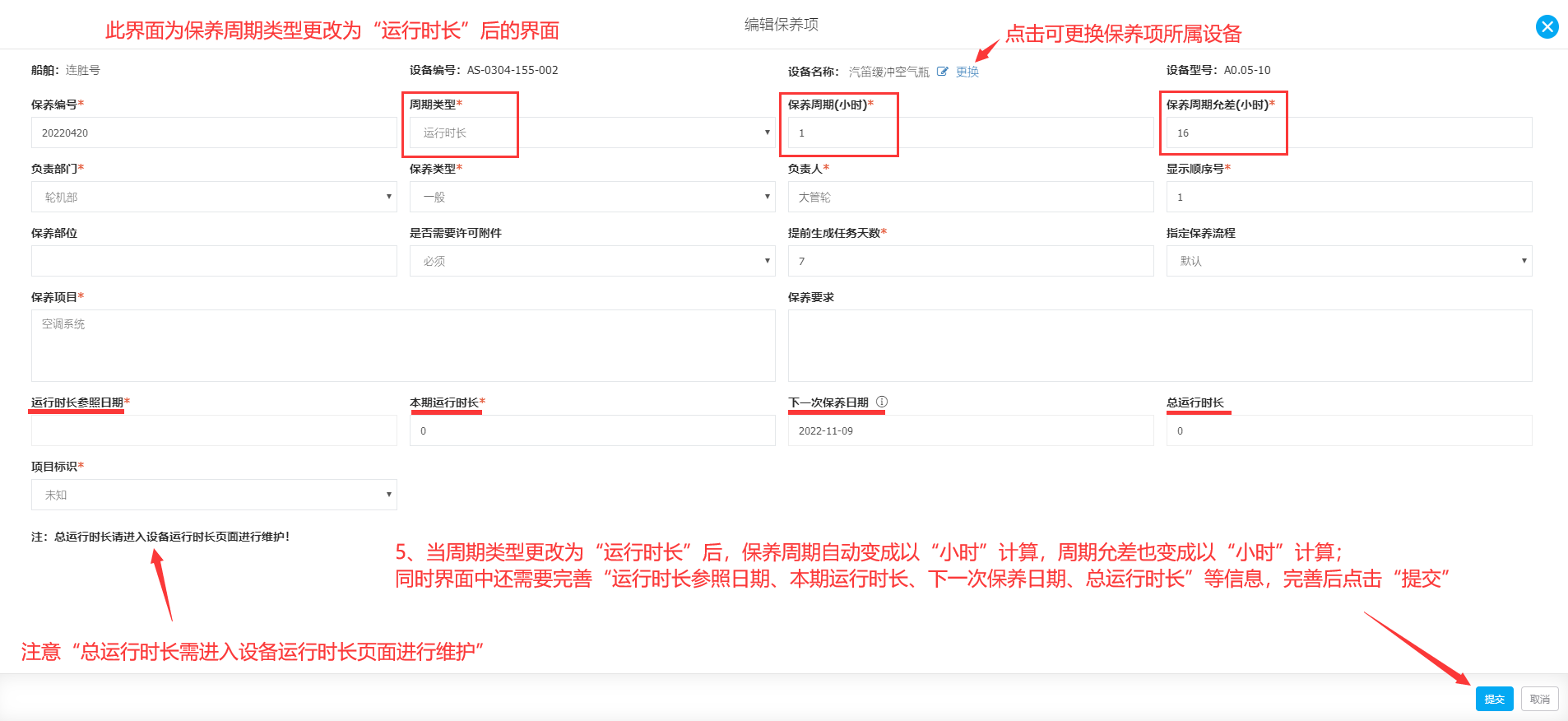Click the 运行时长参照日期 date input
The height and width of the screenshot is (721, 1568).
[x=214, y=430]
